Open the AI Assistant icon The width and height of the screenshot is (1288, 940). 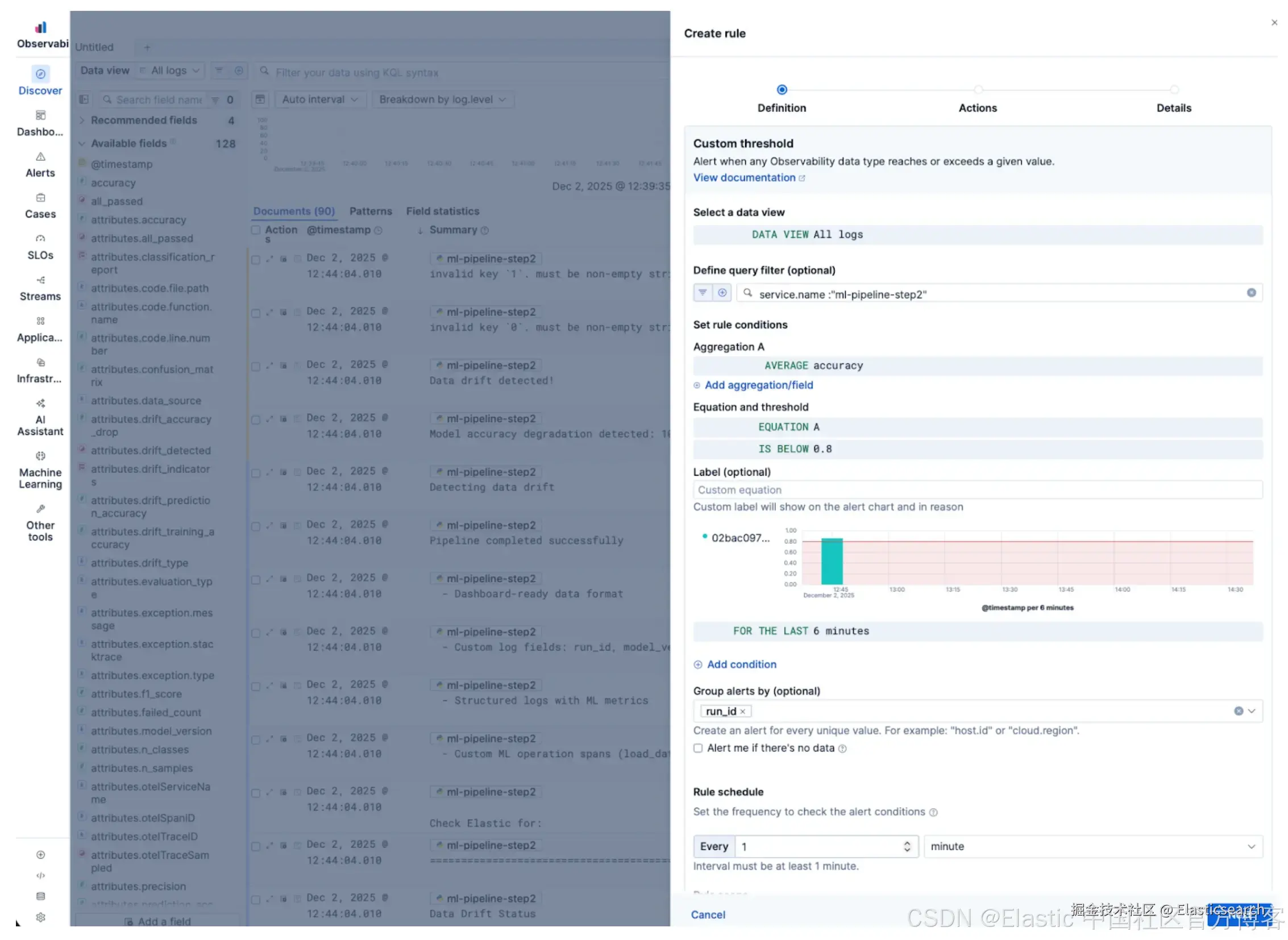point(40,405)
